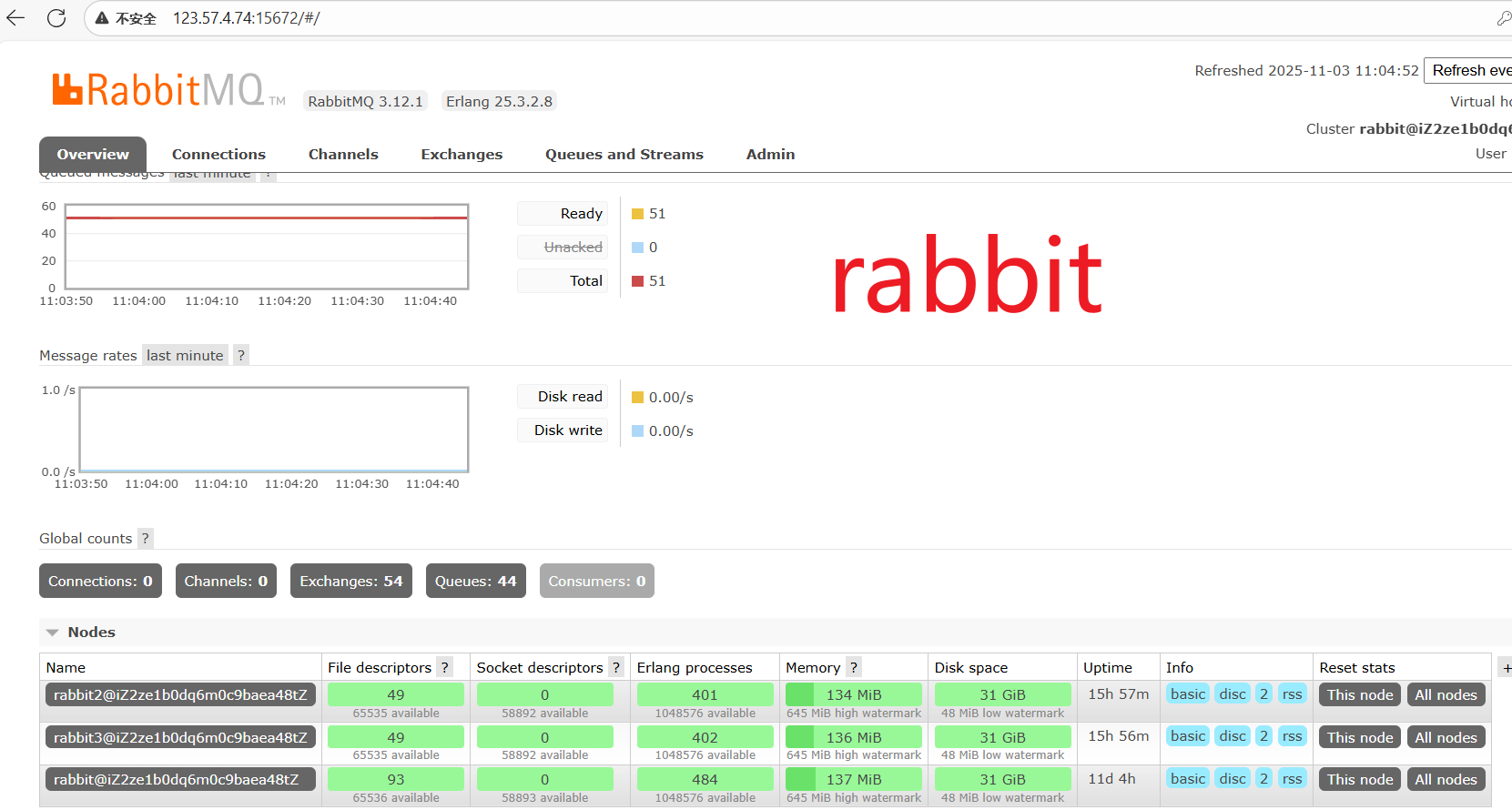Change Message rates range 'last minute'
The width and height of the screenshot is (1512, 810).
tap(185, 355)
